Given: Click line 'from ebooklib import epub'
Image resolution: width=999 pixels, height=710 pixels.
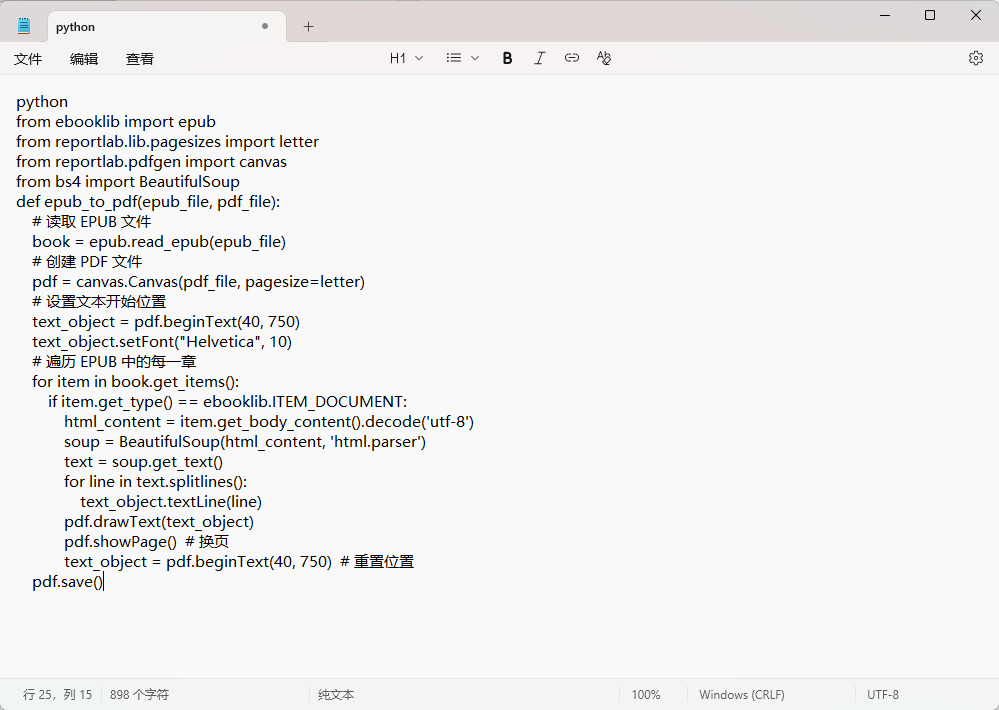Looking at the screenshot, I should click(116, 122).
